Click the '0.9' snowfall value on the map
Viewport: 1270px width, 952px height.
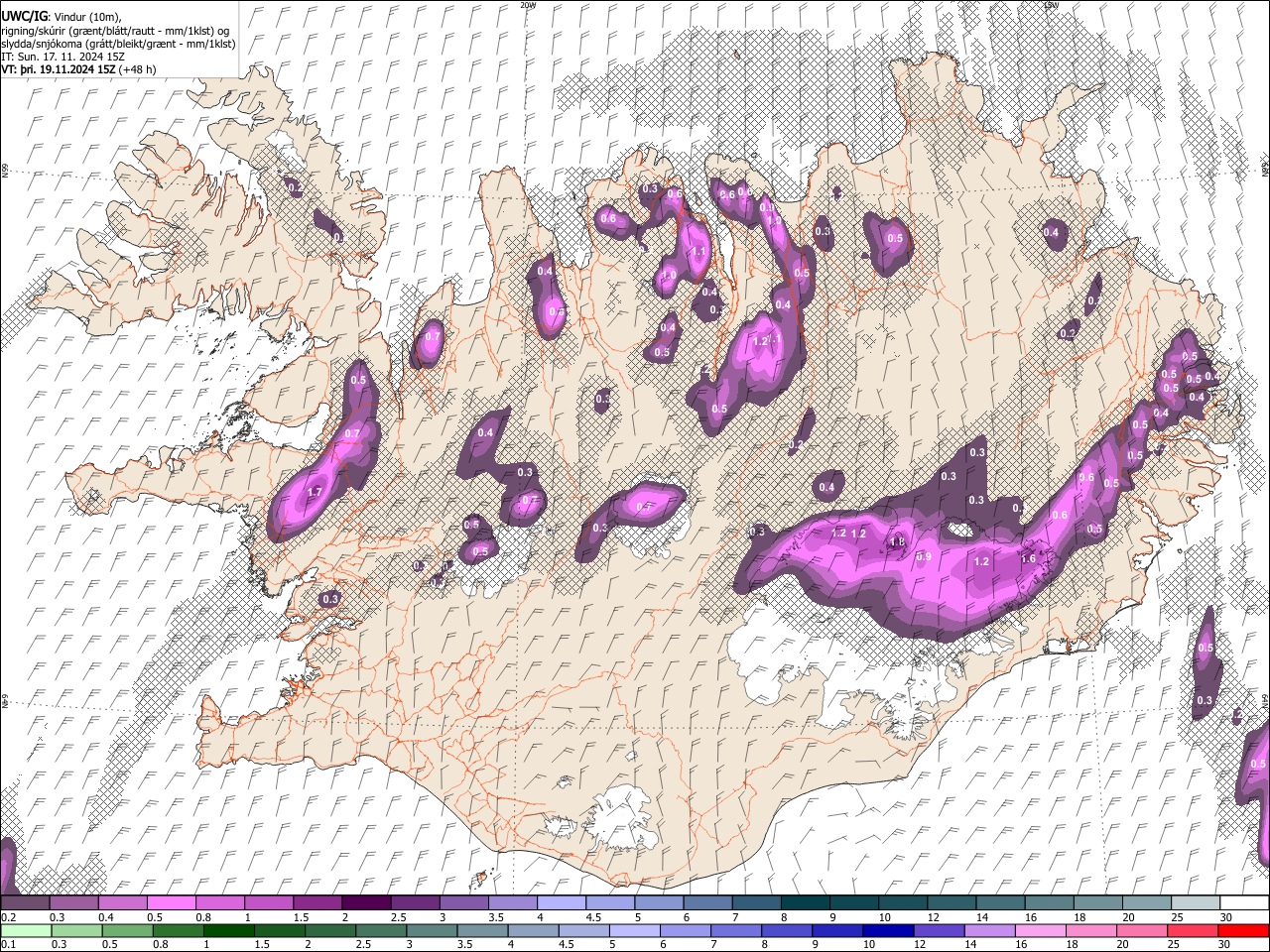point(923,557)
